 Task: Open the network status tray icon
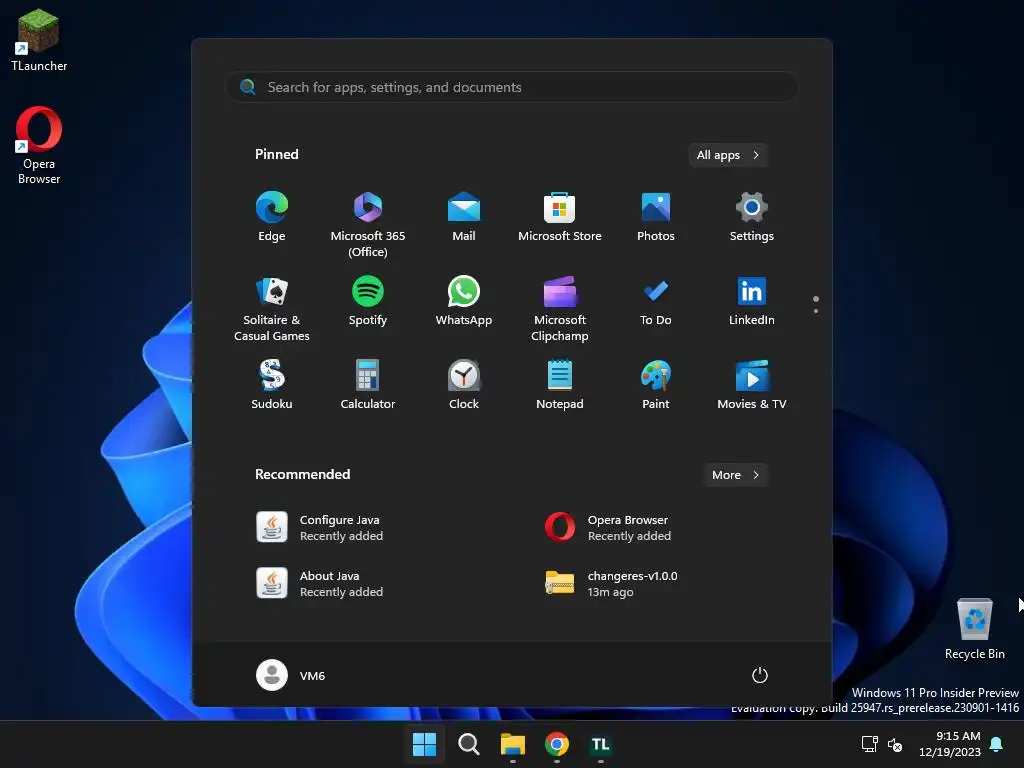coord(869,744)
